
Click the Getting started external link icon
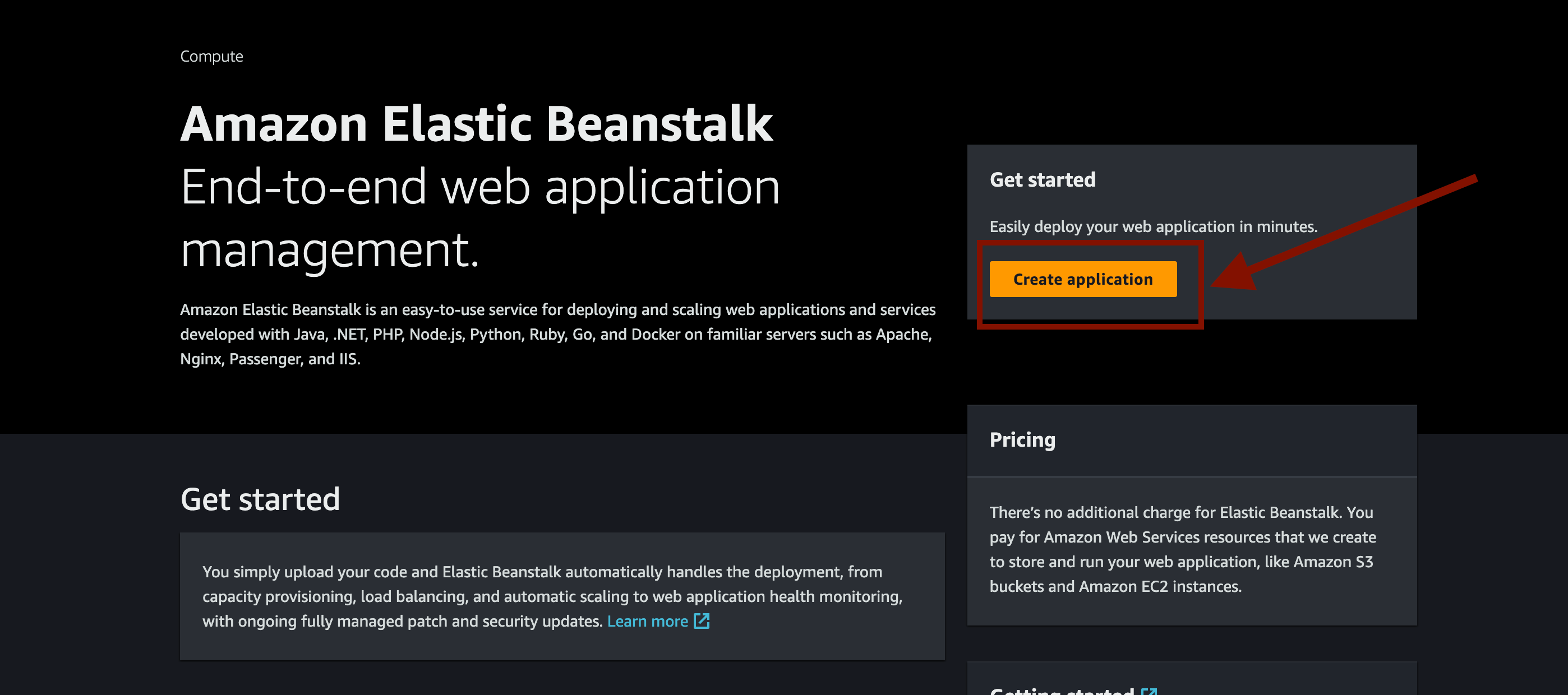pyautogui.click(x=1149, y=691)
